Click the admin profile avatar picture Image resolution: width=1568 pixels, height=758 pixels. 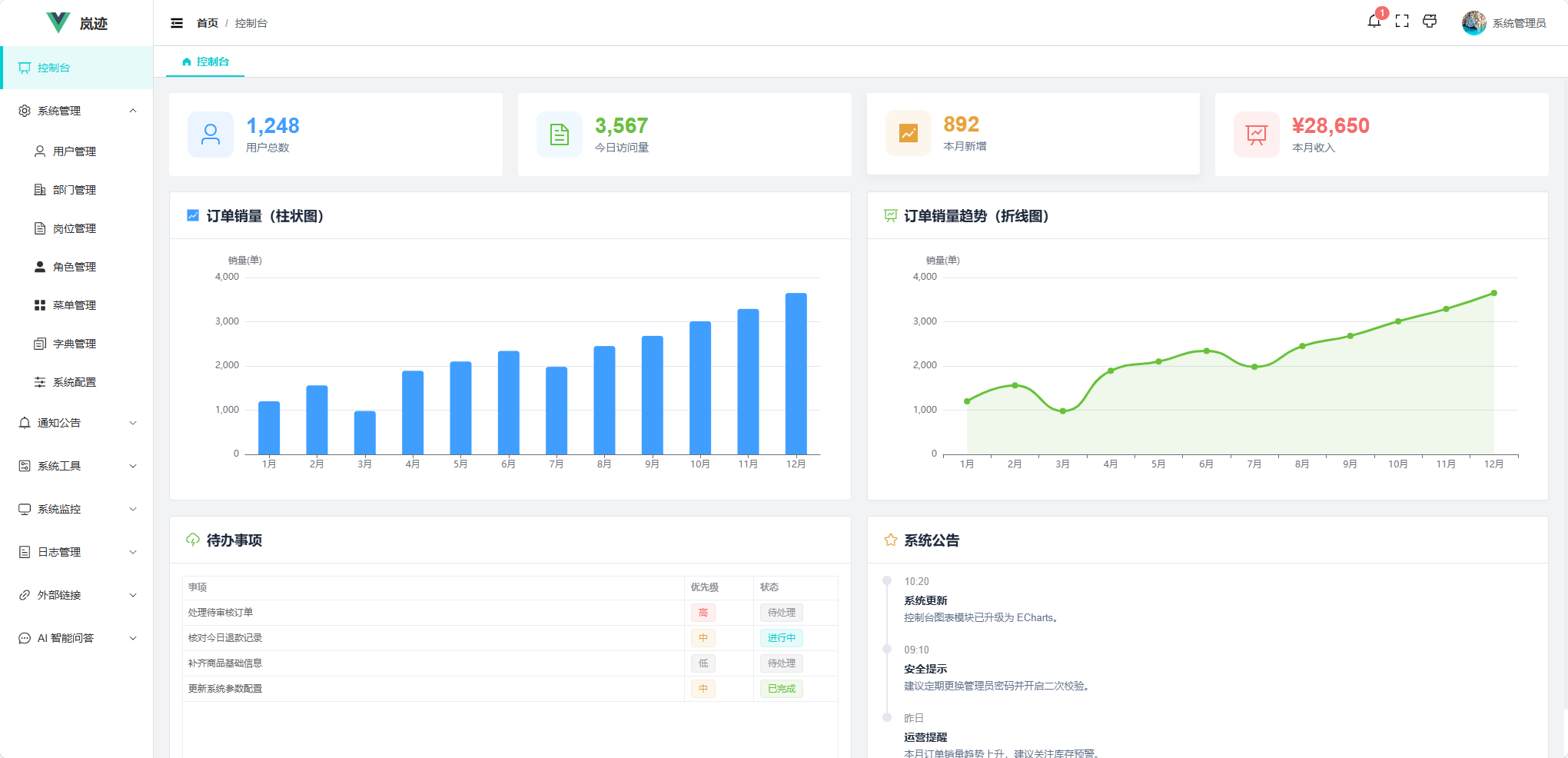(x=1473, y=22)
